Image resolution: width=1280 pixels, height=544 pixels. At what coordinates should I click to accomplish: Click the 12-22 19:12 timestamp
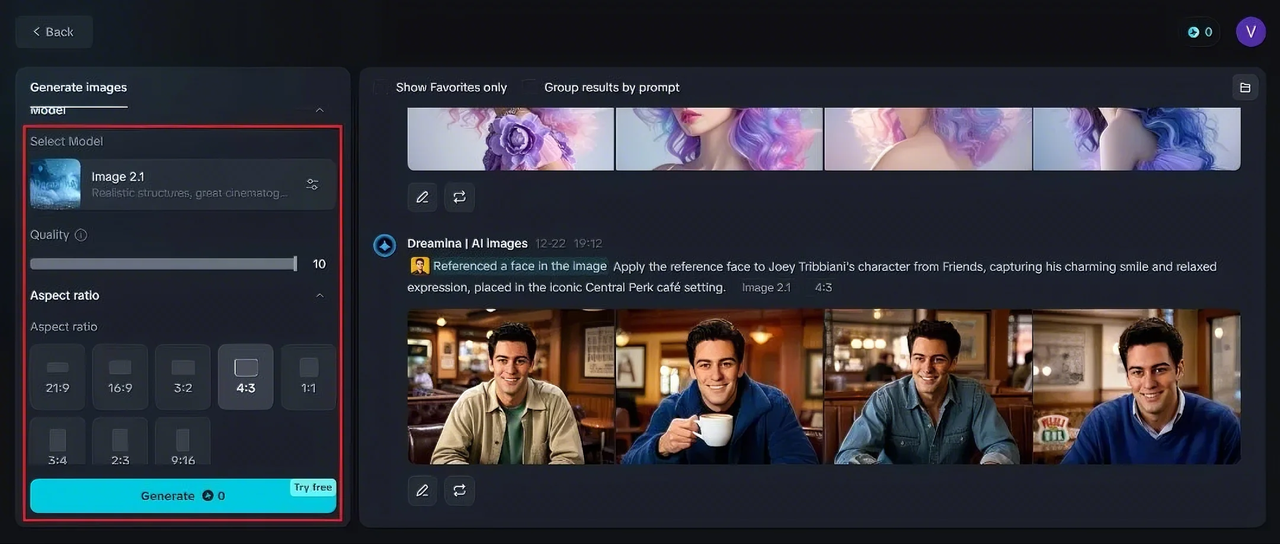(569, 243)
